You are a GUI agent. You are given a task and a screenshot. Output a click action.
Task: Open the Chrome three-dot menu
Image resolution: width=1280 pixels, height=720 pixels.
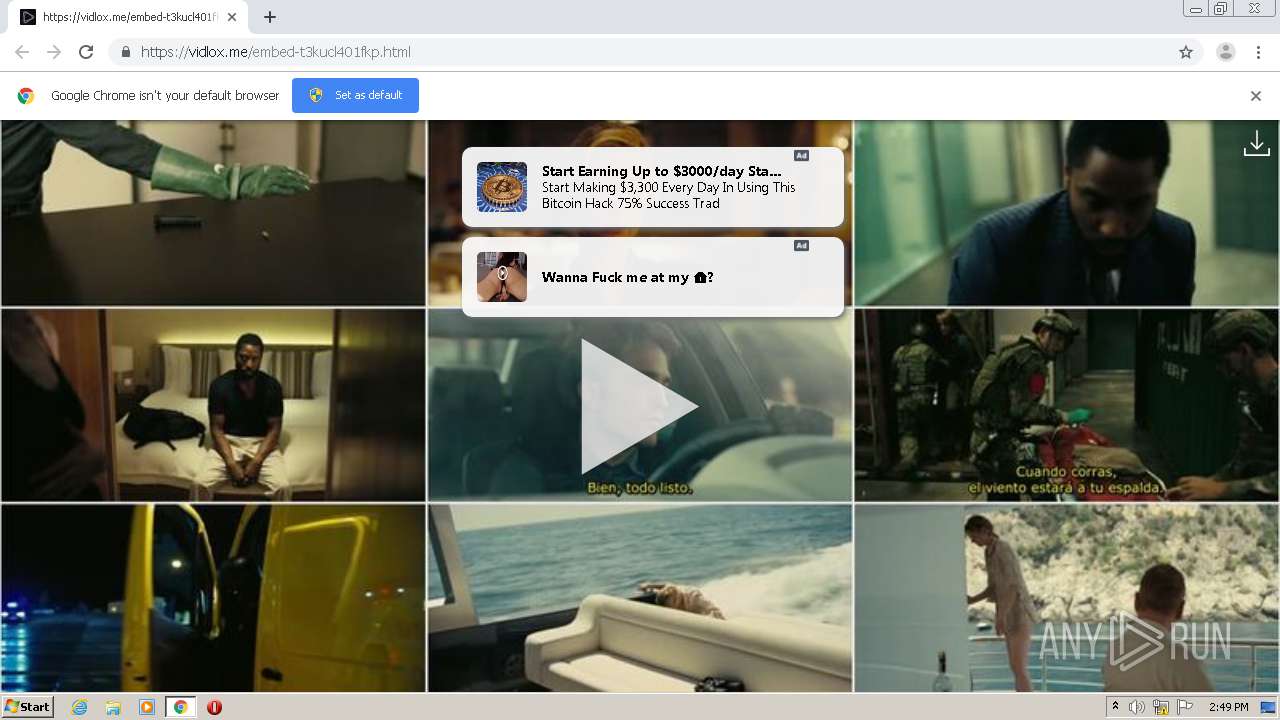coord(1258,52)
